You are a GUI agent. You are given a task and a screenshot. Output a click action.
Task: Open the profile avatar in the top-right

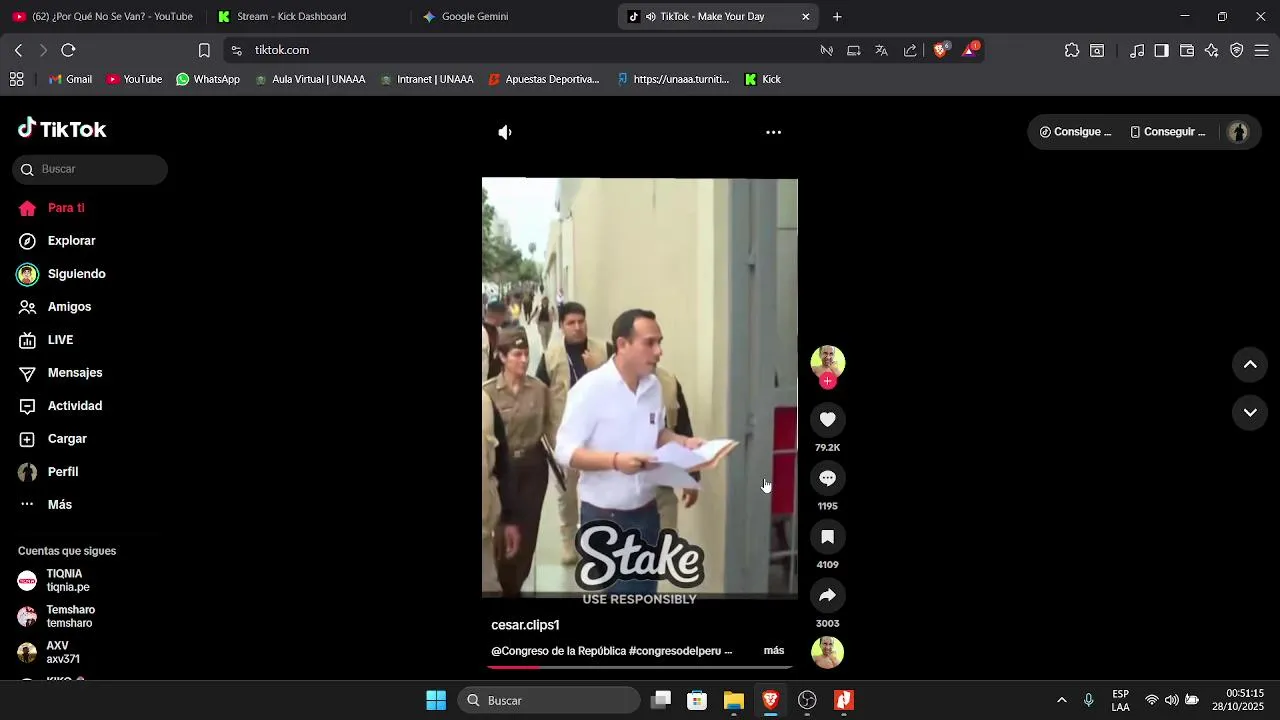tap(1238, 132)
